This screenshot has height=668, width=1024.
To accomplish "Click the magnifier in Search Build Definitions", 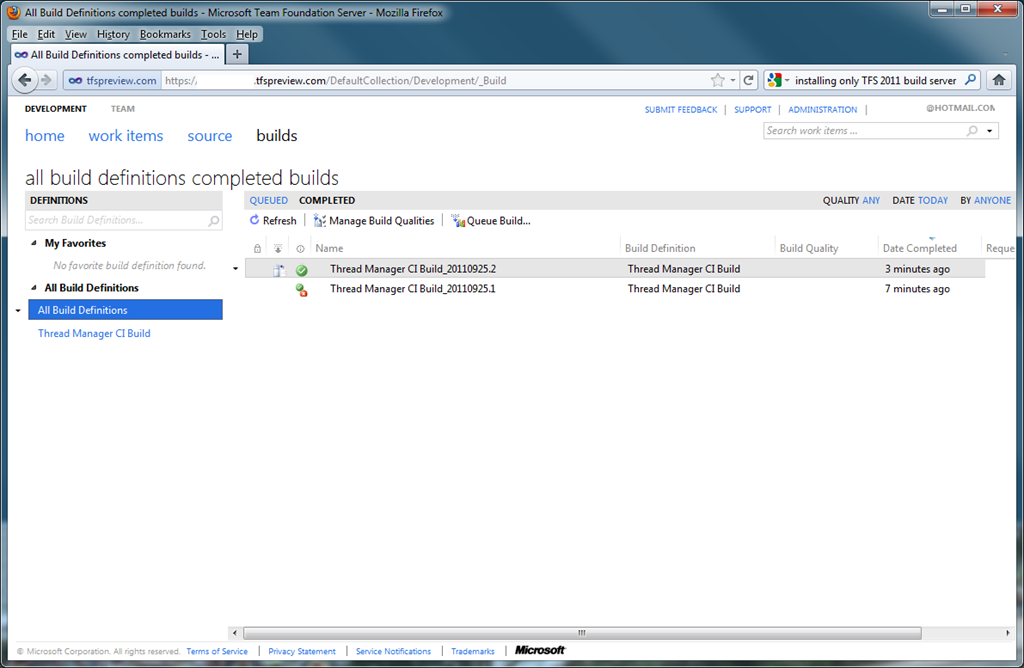I will pos(213,220).
